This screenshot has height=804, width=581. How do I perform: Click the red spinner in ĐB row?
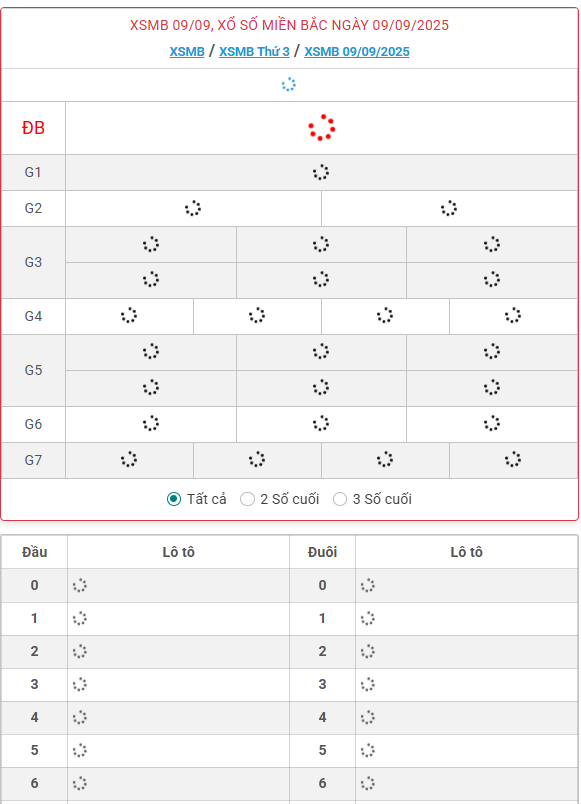point(322,128)
